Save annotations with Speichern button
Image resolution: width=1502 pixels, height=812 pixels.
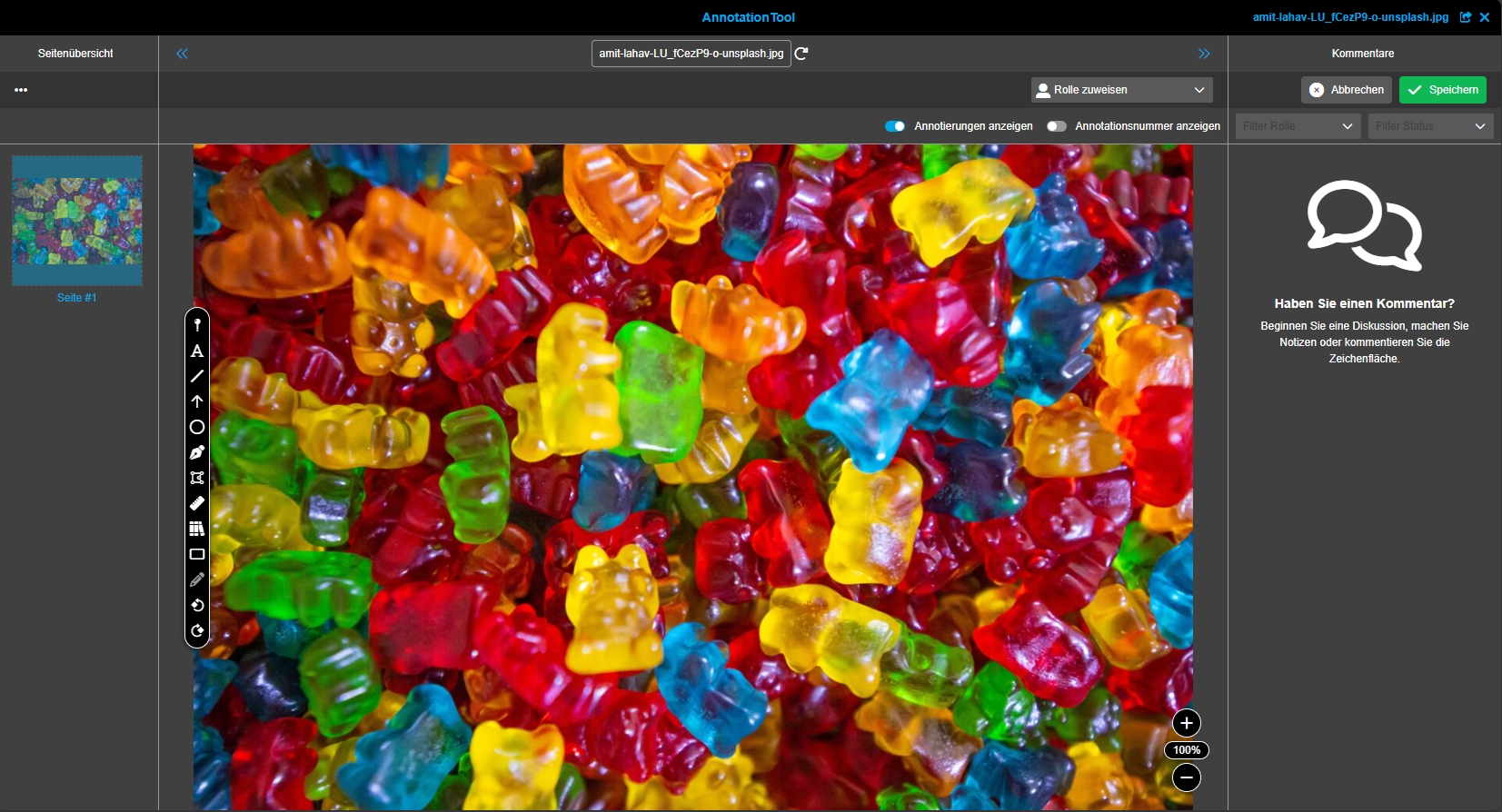1442,90
